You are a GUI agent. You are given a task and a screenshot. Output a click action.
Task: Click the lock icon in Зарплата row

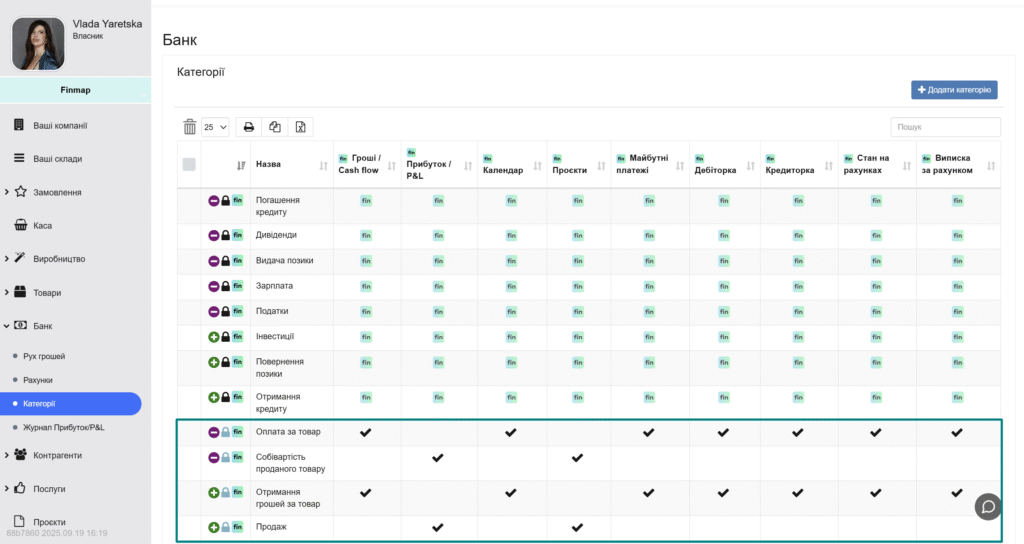point(226,286)
